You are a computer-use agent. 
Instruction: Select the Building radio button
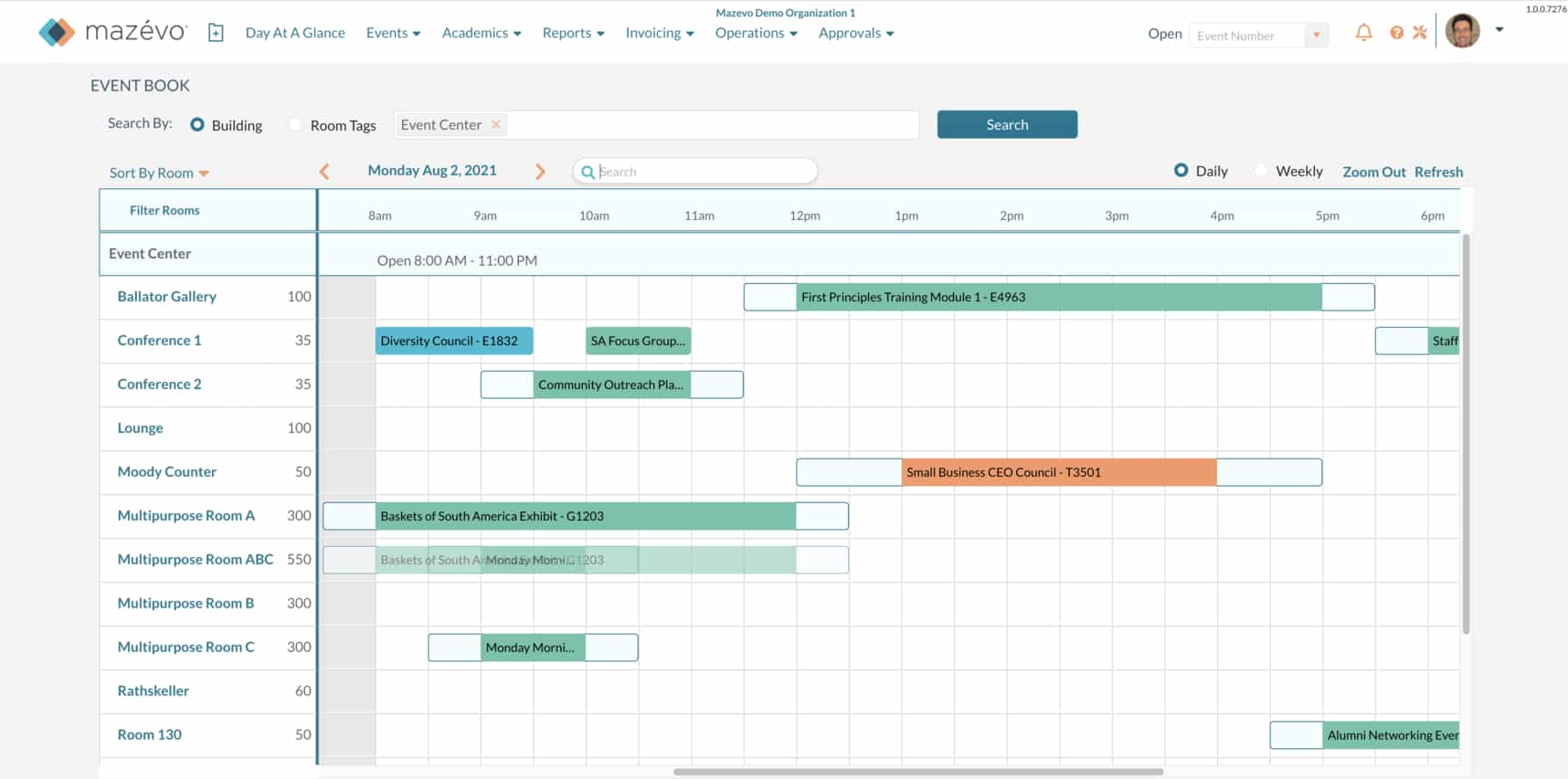[x=197, y=125]
